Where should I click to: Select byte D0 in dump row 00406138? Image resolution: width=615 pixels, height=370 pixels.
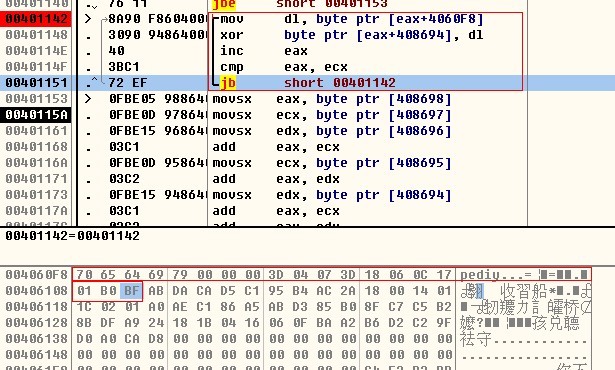[84, 339]
